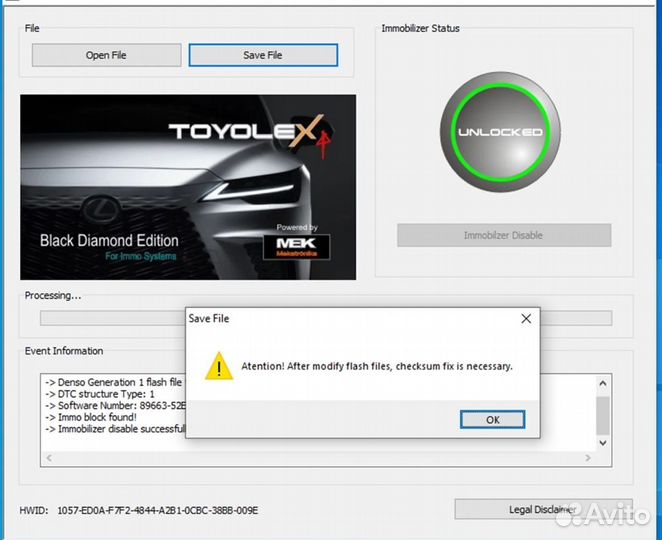Close the Save File dialog
Image resolution: width=662 pixels, height=540 pixels.
(x=526, y=319)
